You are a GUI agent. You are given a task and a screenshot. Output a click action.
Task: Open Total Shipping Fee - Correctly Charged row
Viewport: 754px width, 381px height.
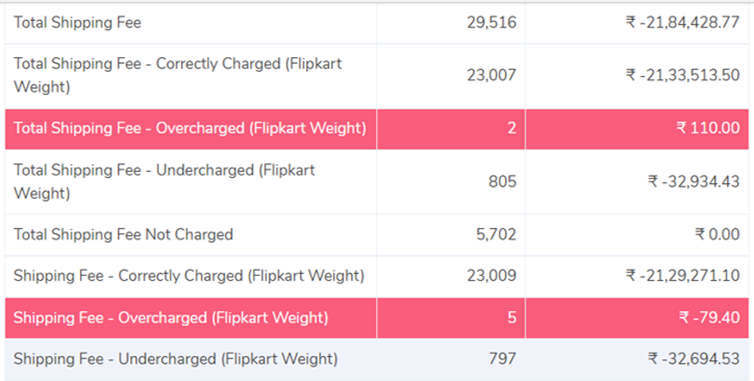[377, 76]
